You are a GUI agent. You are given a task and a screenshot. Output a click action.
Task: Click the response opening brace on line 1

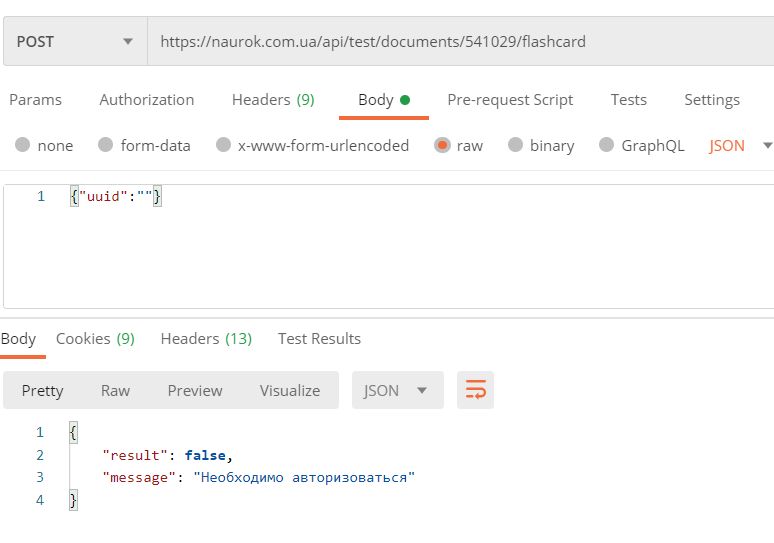[73, 432]
